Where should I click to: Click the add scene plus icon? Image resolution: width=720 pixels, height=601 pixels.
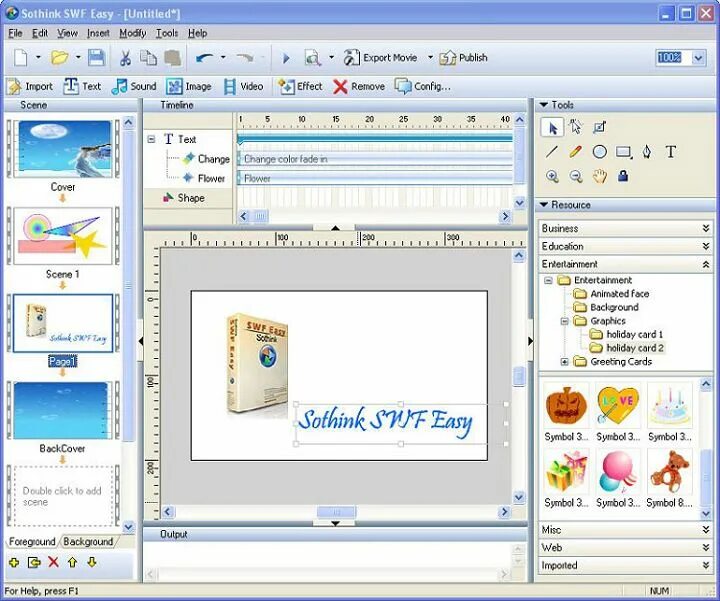tap(14, 562)
